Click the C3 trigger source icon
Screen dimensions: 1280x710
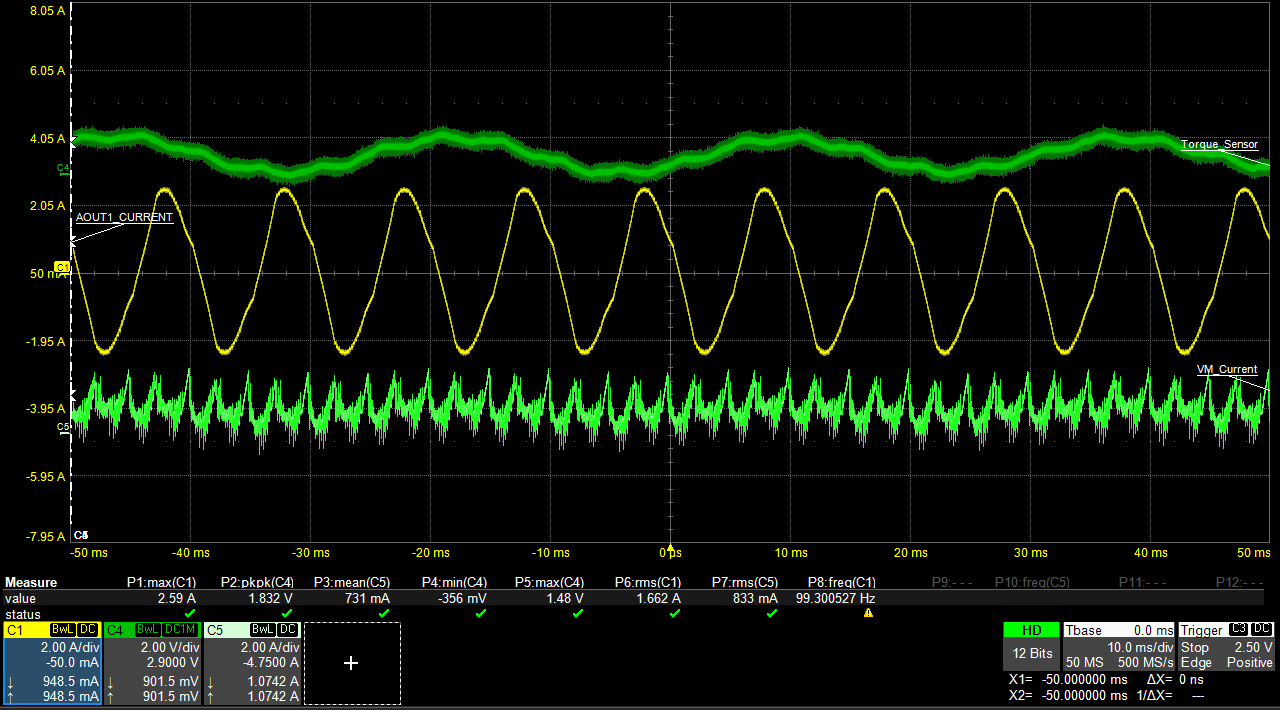tap(1238, 630)
